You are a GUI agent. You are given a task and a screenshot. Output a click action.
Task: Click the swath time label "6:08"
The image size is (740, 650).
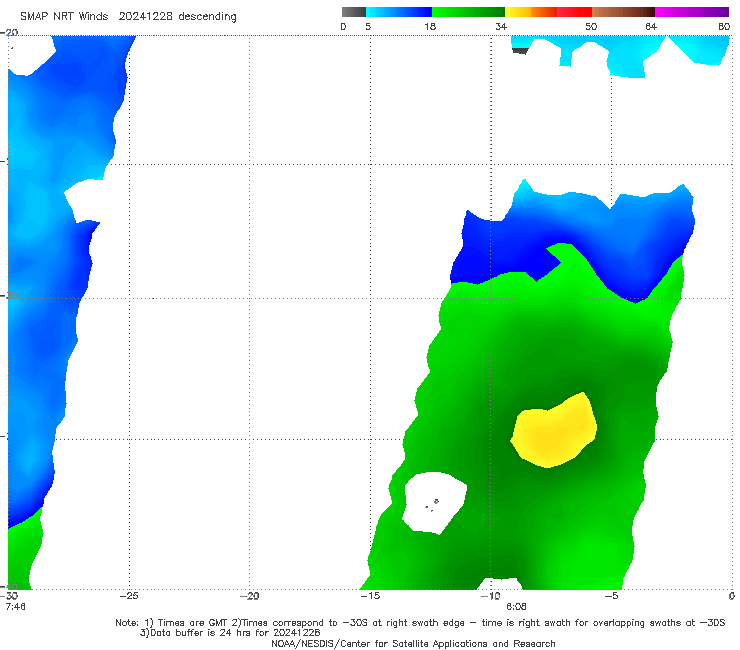pos(516,606)
